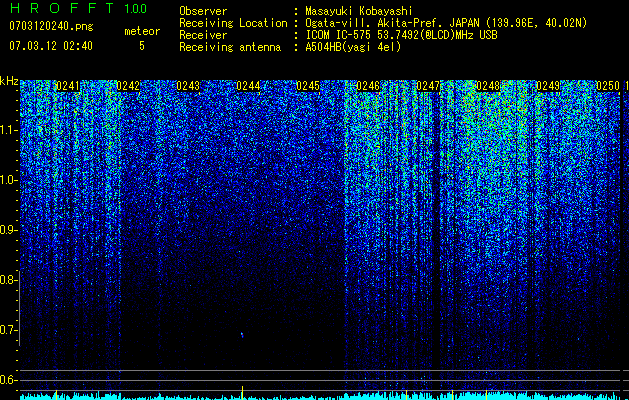Click the meteor count value 5
The width and height of the screenshot is (629, 400).
click(142, 46)
